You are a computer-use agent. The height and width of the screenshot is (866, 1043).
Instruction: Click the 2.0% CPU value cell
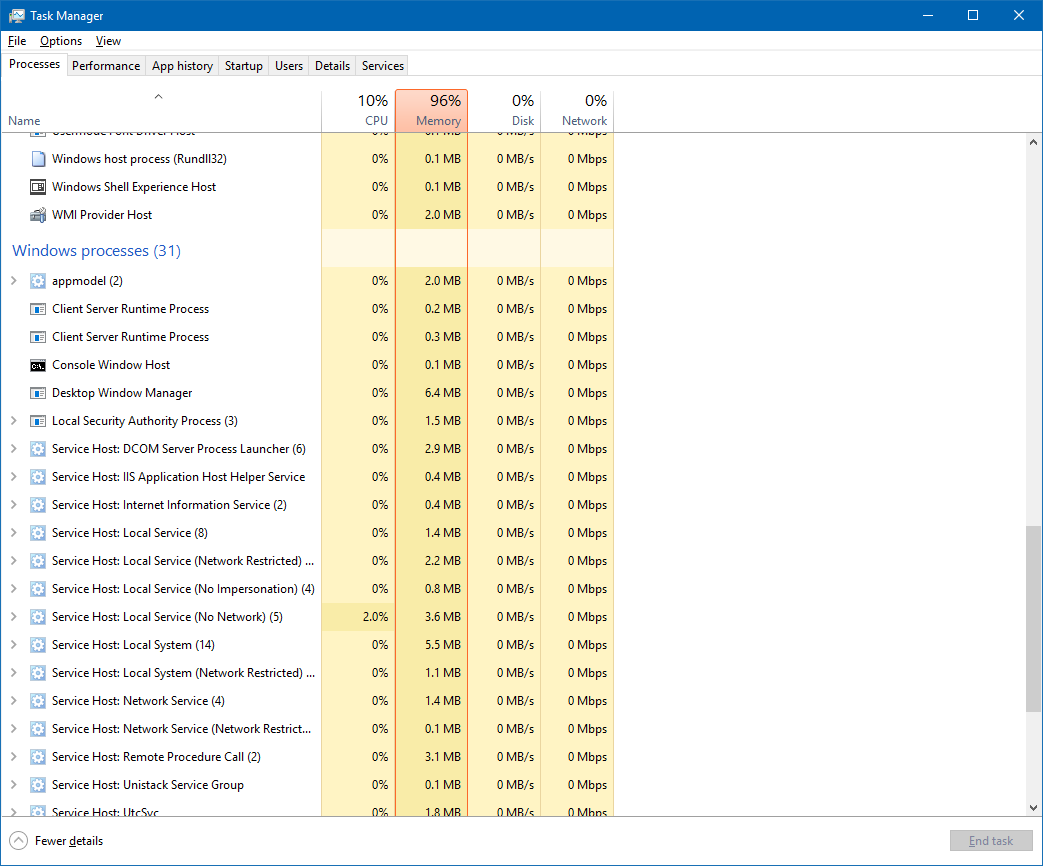tap(359, 617)
